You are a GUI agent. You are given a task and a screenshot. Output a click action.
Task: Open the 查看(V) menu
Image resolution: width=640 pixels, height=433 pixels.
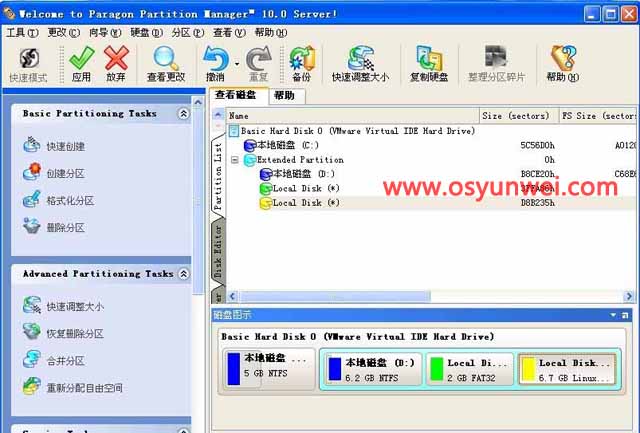[x=229, y=33]
